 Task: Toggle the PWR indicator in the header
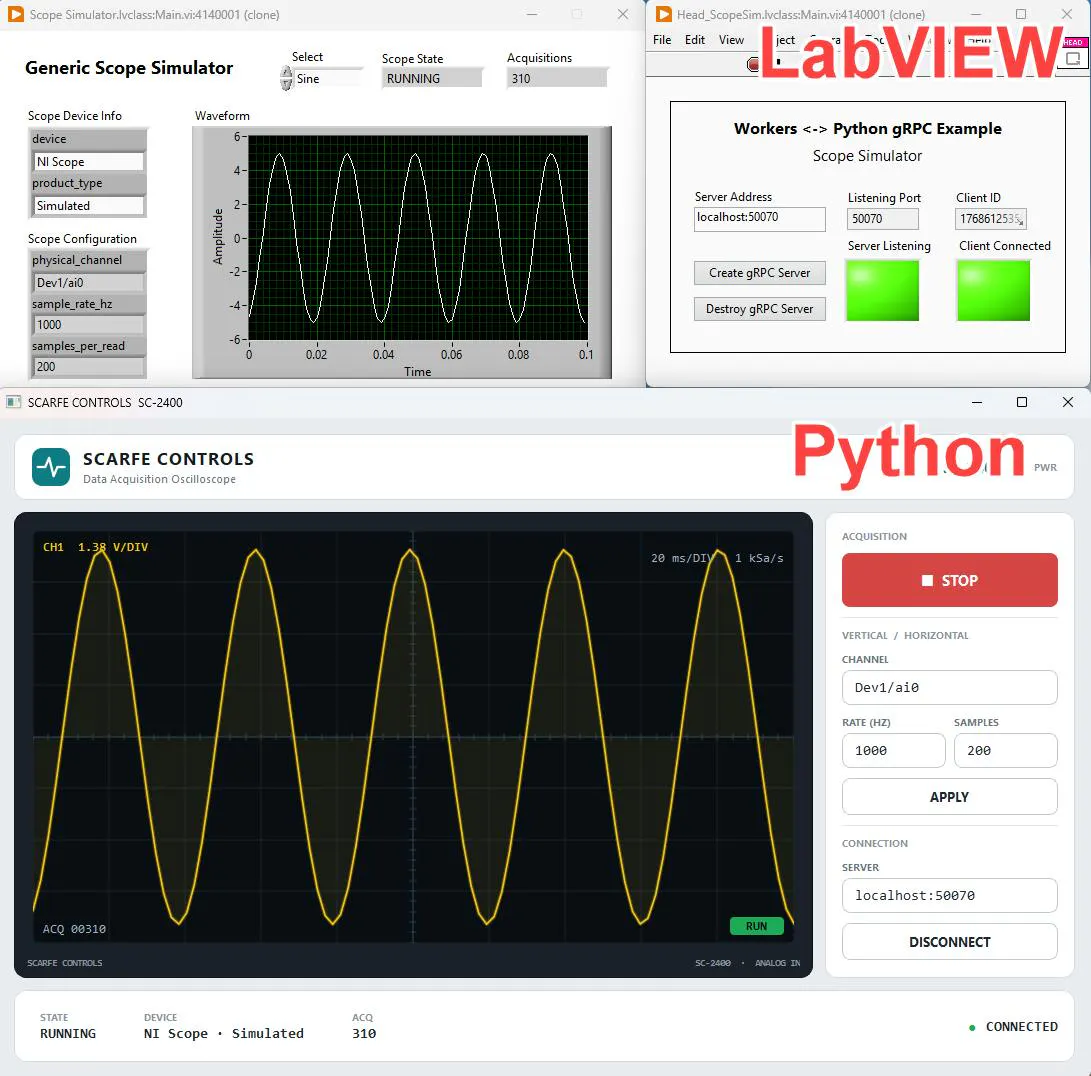[1045, 467]
